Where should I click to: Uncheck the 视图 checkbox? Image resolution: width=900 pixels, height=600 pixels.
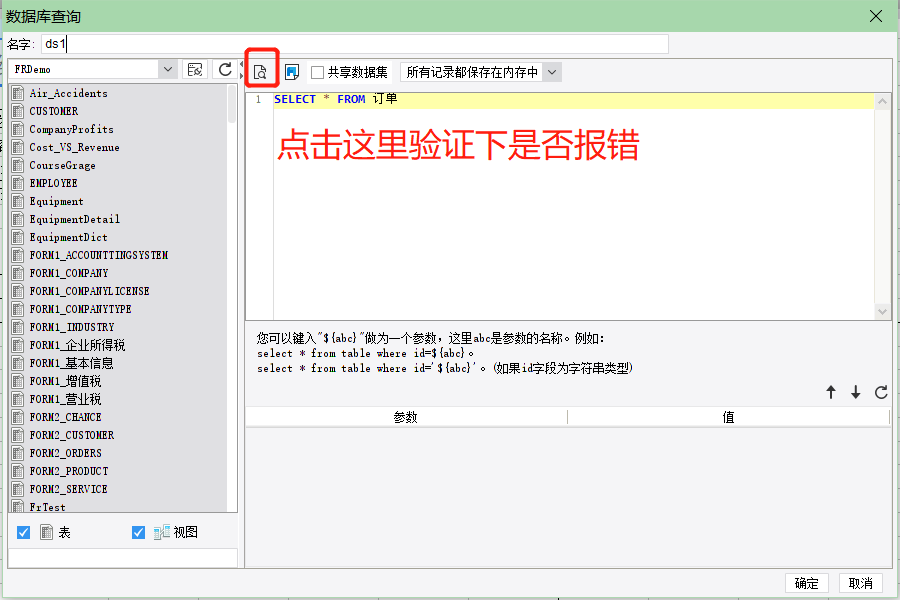pyautogui.click(x=138, y=532)
